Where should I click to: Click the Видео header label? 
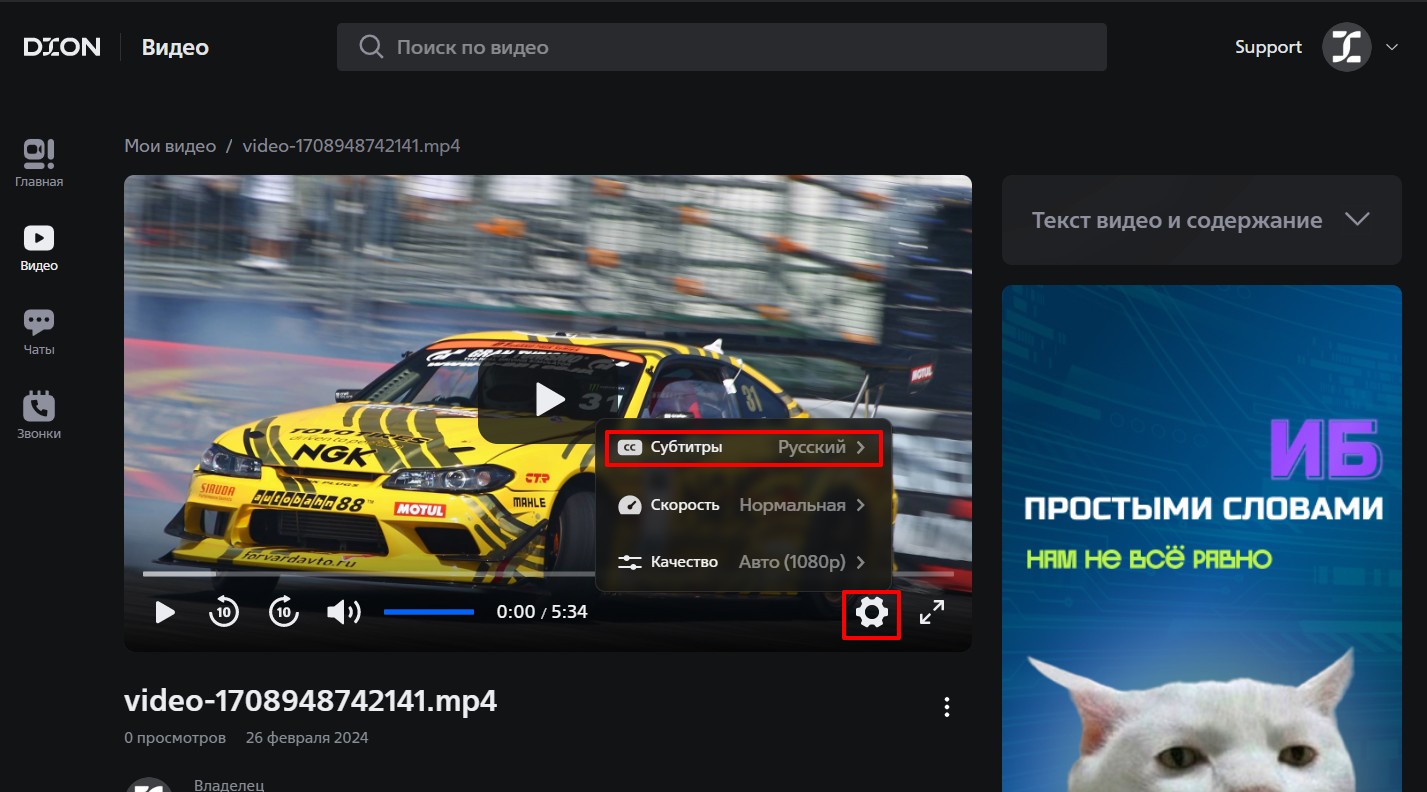click(x=175, y=47)
